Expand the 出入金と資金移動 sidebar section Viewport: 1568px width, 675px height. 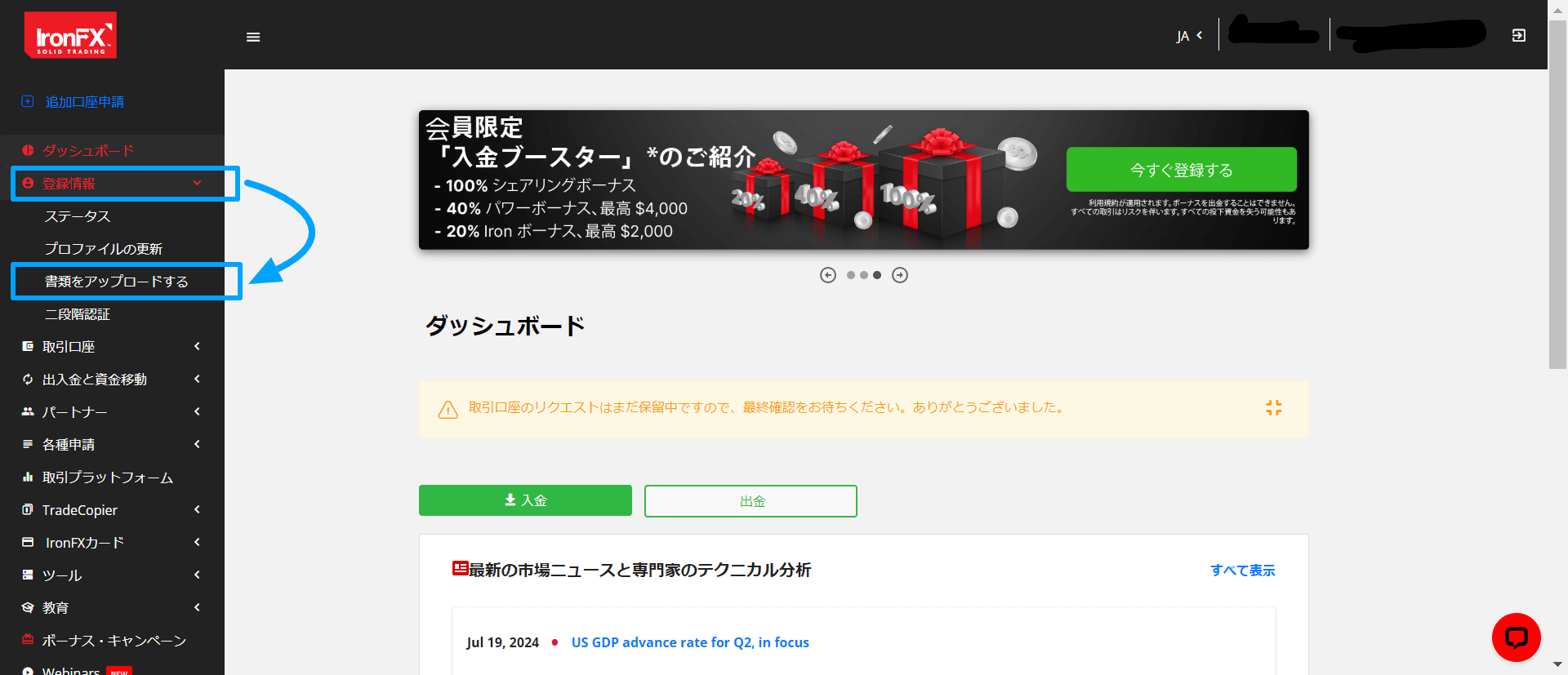[112, 380]
